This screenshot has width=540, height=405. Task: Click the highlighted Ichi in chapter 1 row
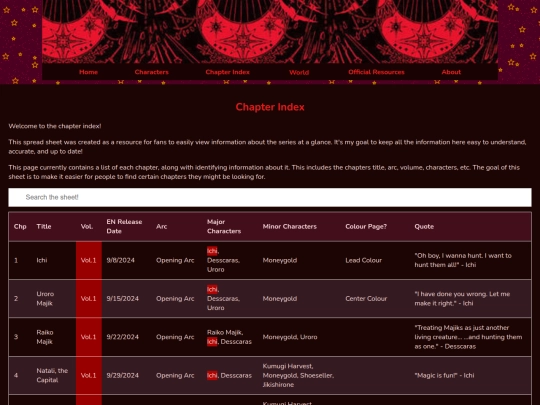(x=212, y=251)
